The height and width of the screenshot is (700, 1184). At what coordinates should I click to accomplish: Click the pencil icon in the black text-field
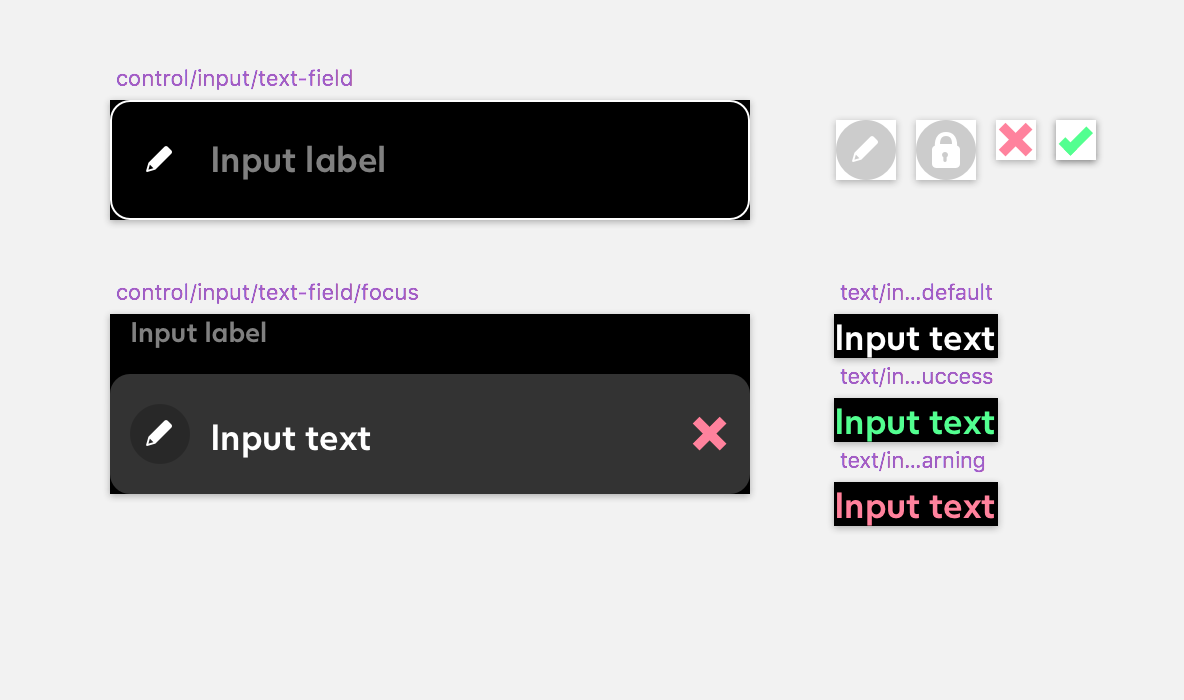[x=159, y=159]
